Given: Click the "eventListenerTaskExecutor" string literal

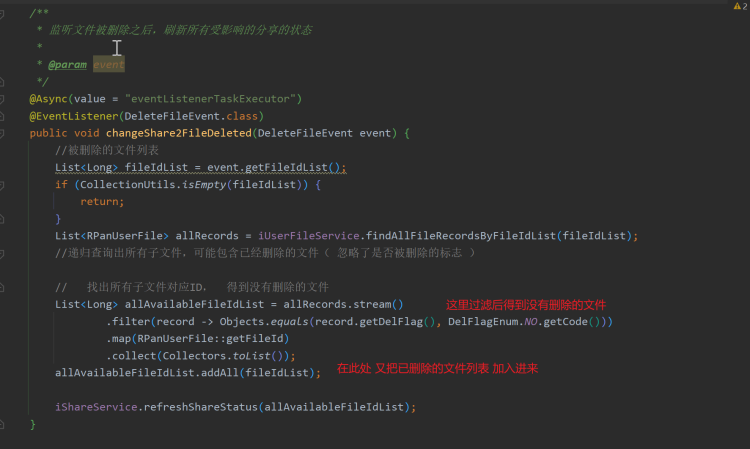Looking at the screenshot, I should pyautogui.click(x=210, y=99).
